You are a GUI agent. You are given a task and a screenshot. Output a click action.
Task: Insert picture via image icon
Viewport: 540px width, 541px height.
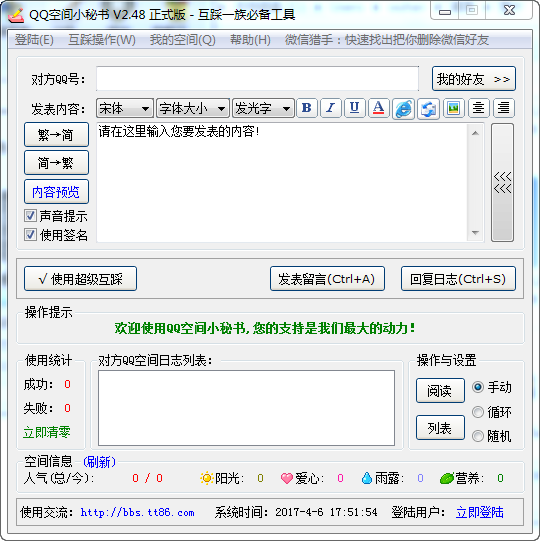(453, 108)
